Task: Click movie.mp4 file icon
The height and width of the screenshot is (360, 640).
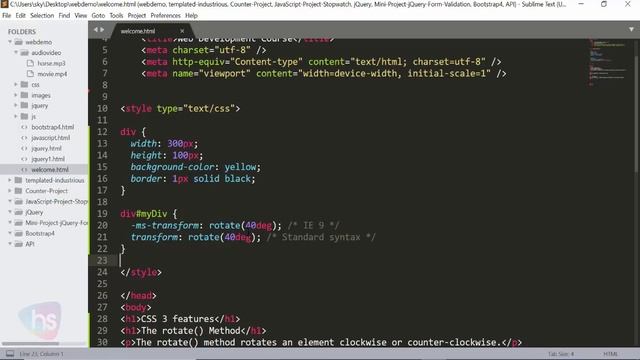Action: point(30,74)
